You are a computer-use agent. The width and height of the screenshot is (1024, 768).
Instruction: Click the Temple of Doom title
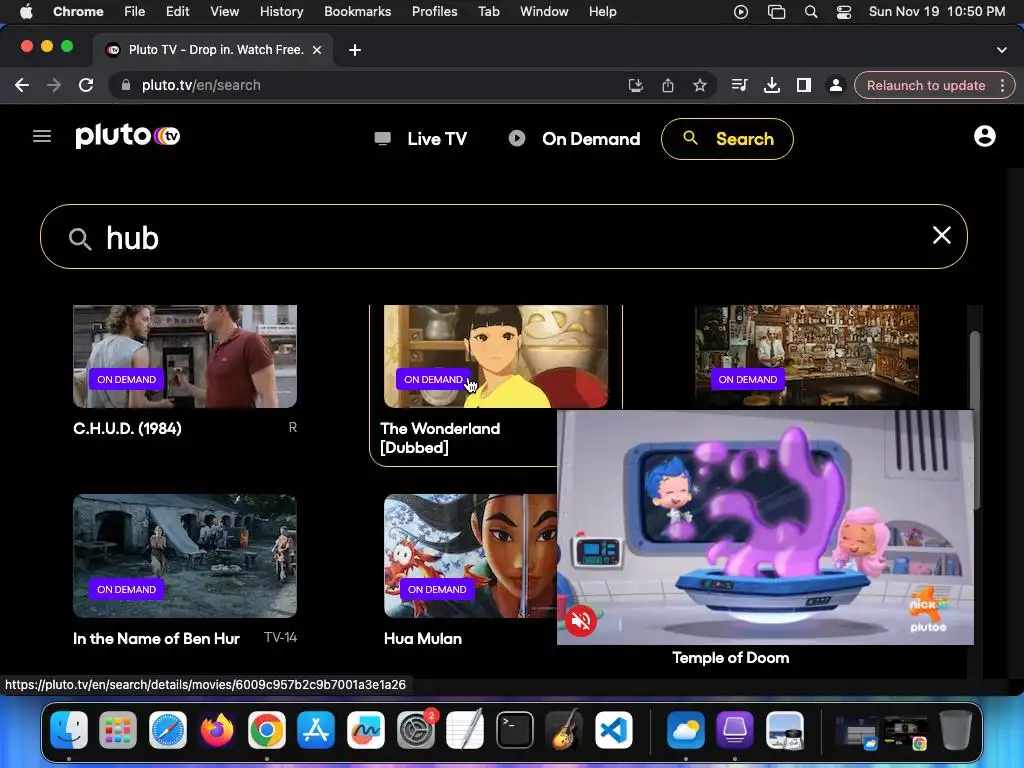pos(730,658)
